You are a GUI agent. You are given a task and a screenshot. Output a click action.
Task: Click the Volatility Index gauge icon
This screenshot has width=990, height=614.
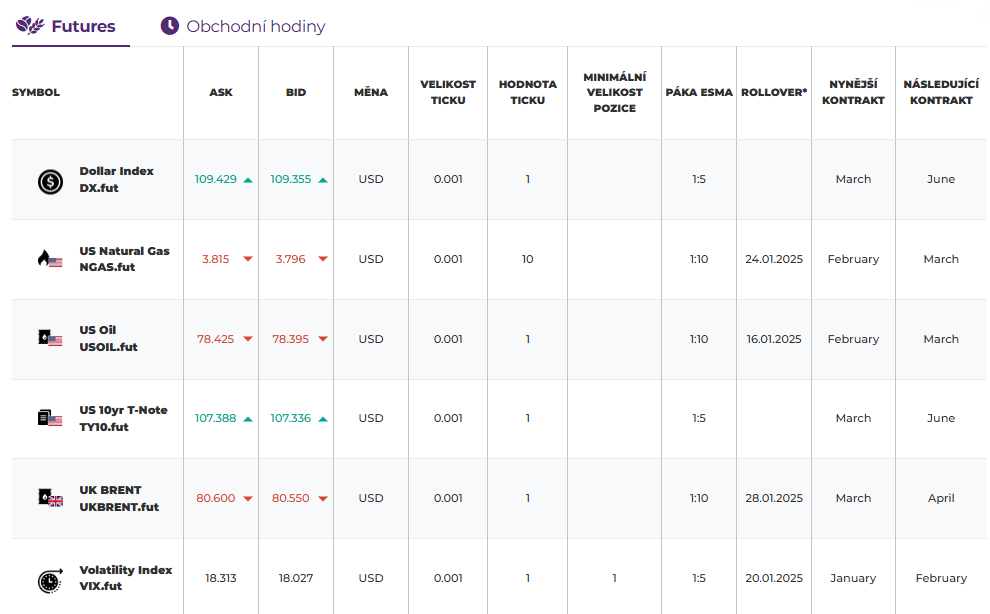[50, 579]
